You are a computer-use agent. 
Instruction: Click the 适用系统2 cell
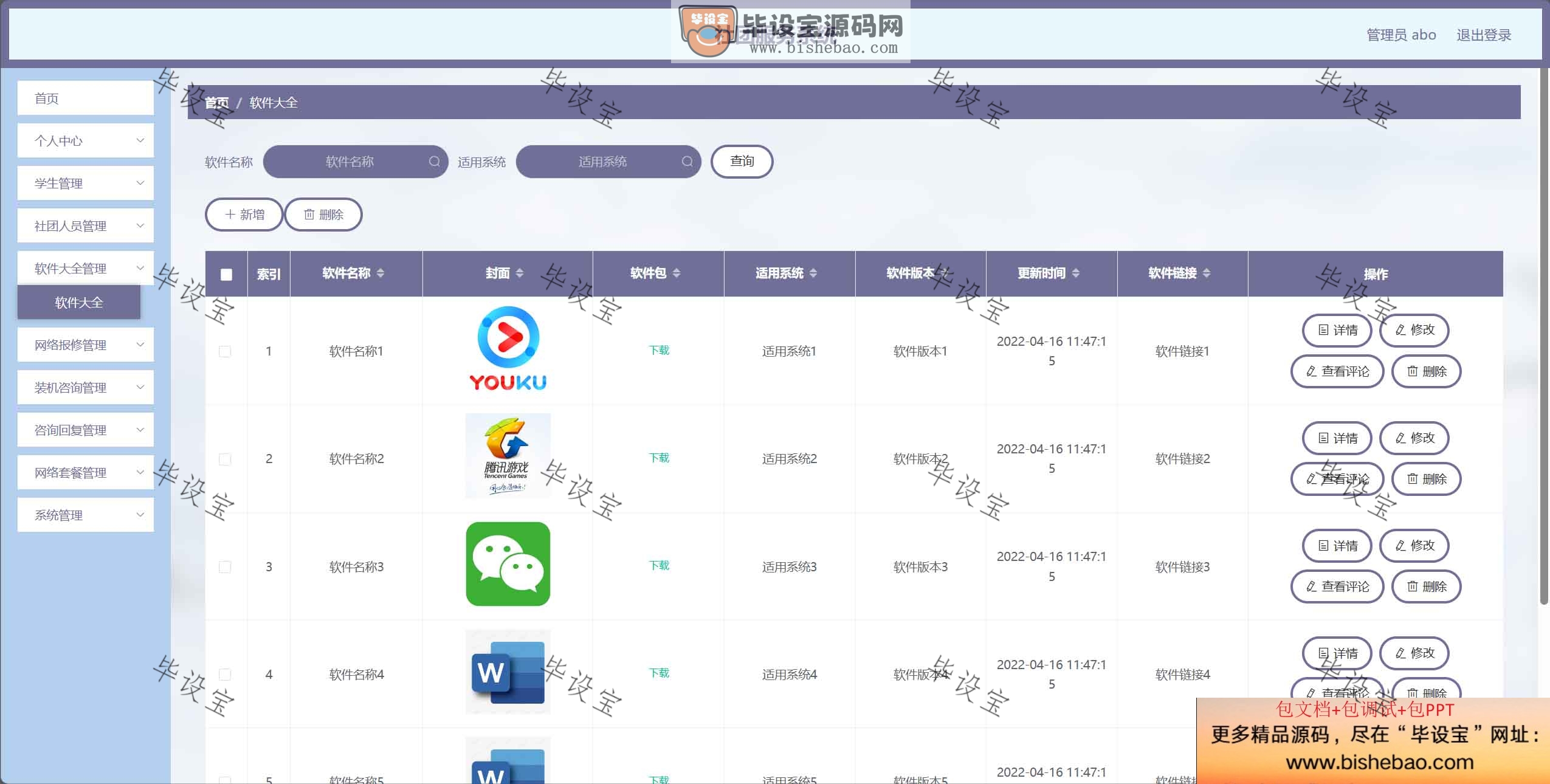click(x=789, y=459)
